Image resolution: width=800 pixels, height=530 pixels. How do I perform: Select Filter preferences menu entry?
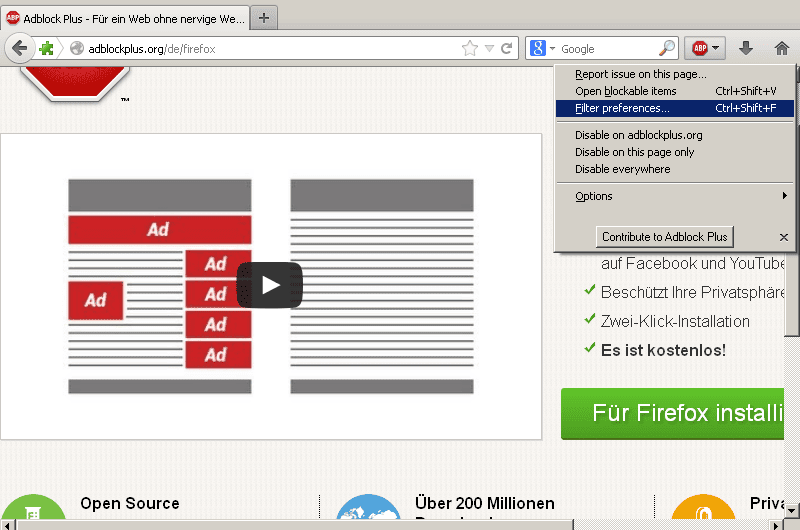674,108
